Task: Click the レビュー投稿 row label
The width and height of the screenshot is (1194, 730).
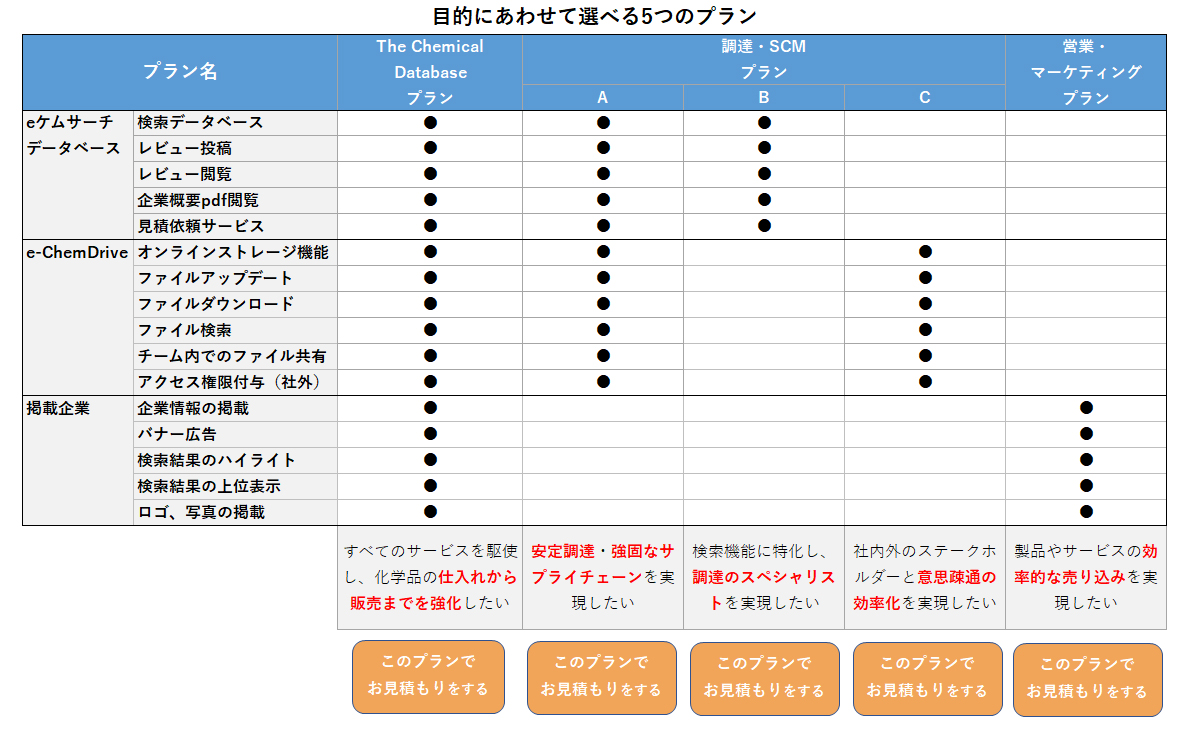Action: [184, 148]
